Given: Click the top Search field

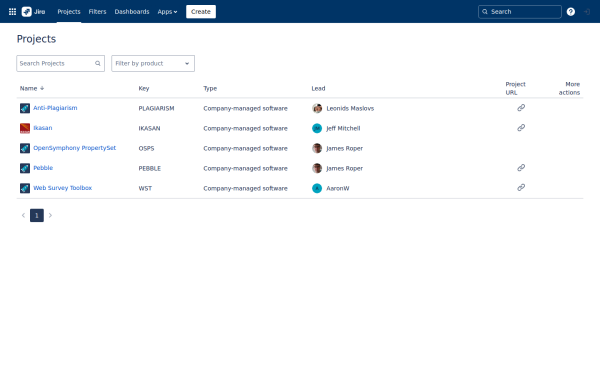Looking at the screenshot, I should coord(520,12).
